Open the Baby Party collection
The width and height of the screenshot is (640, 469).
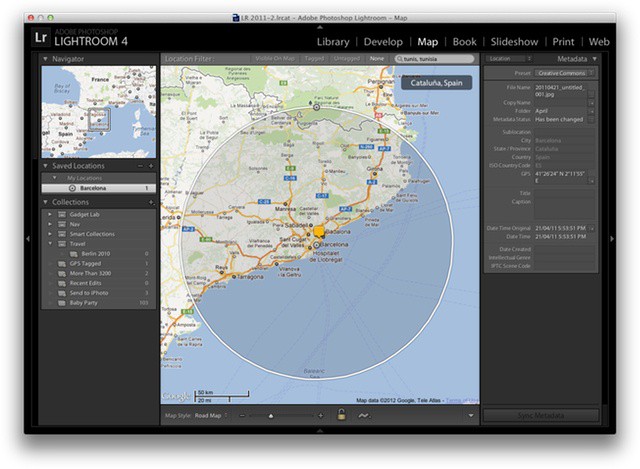click(x=83, y=303)
